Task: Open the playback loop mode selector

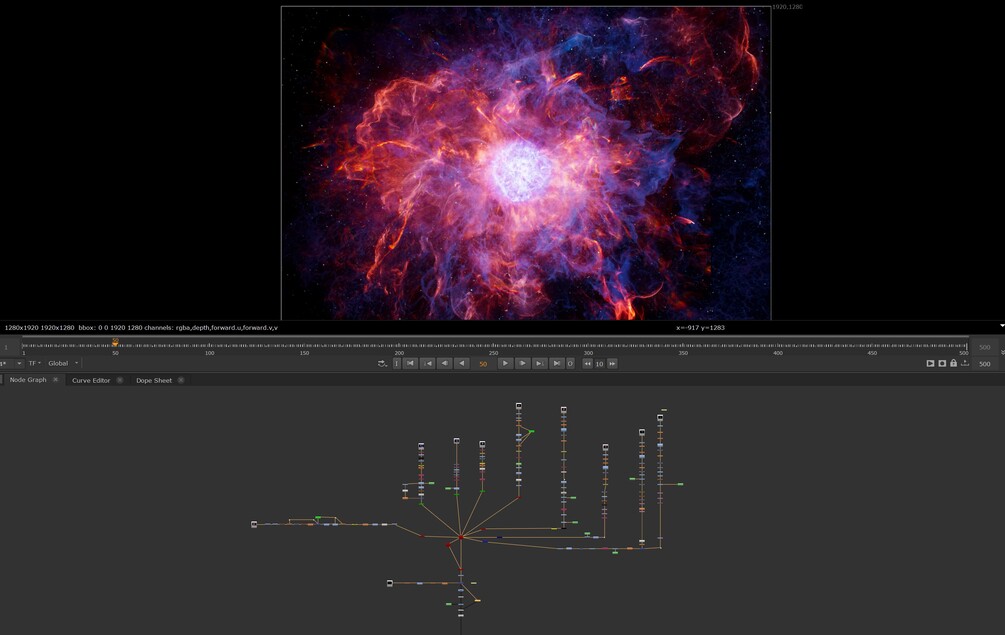Action: click(382, 363)
